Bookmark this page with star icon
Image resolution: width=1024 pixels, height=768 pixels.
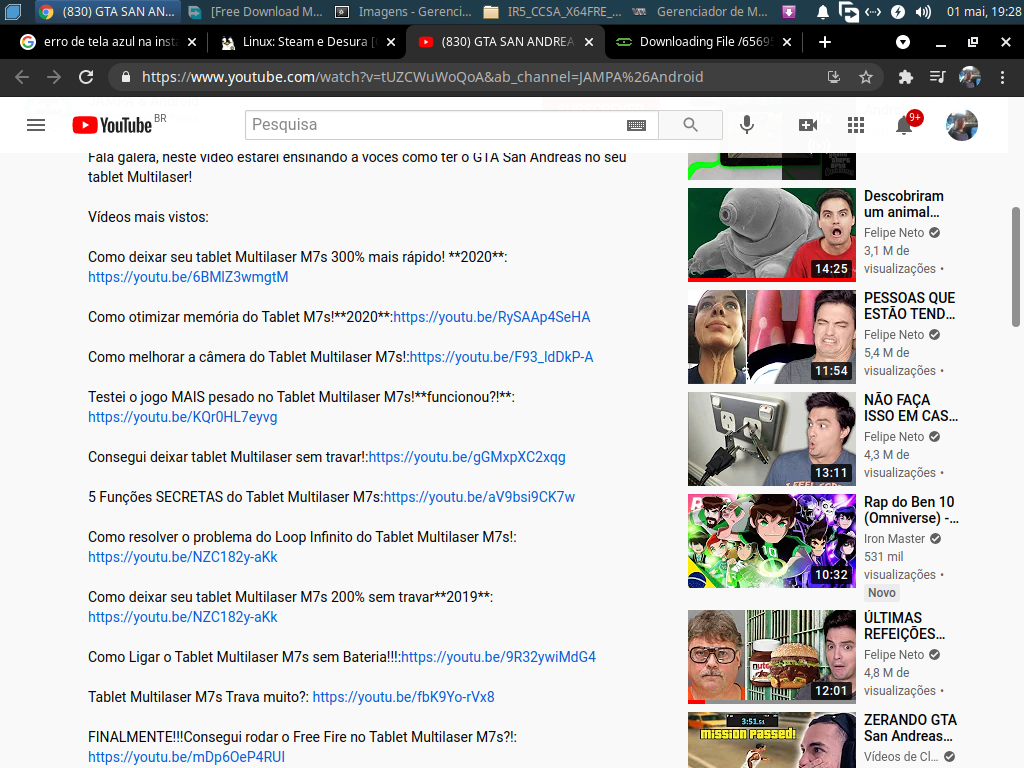click(x=866, y=77)
